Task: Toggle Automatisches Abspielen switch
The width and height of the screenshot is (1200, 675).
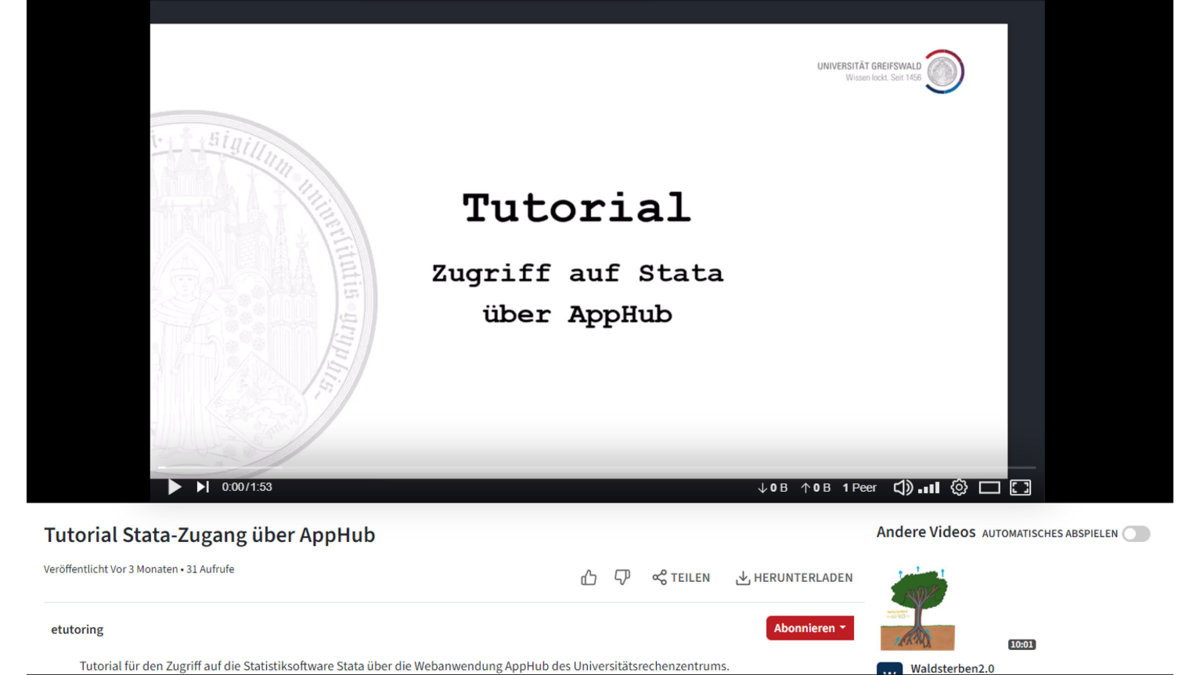Action: click(1135, 534)
